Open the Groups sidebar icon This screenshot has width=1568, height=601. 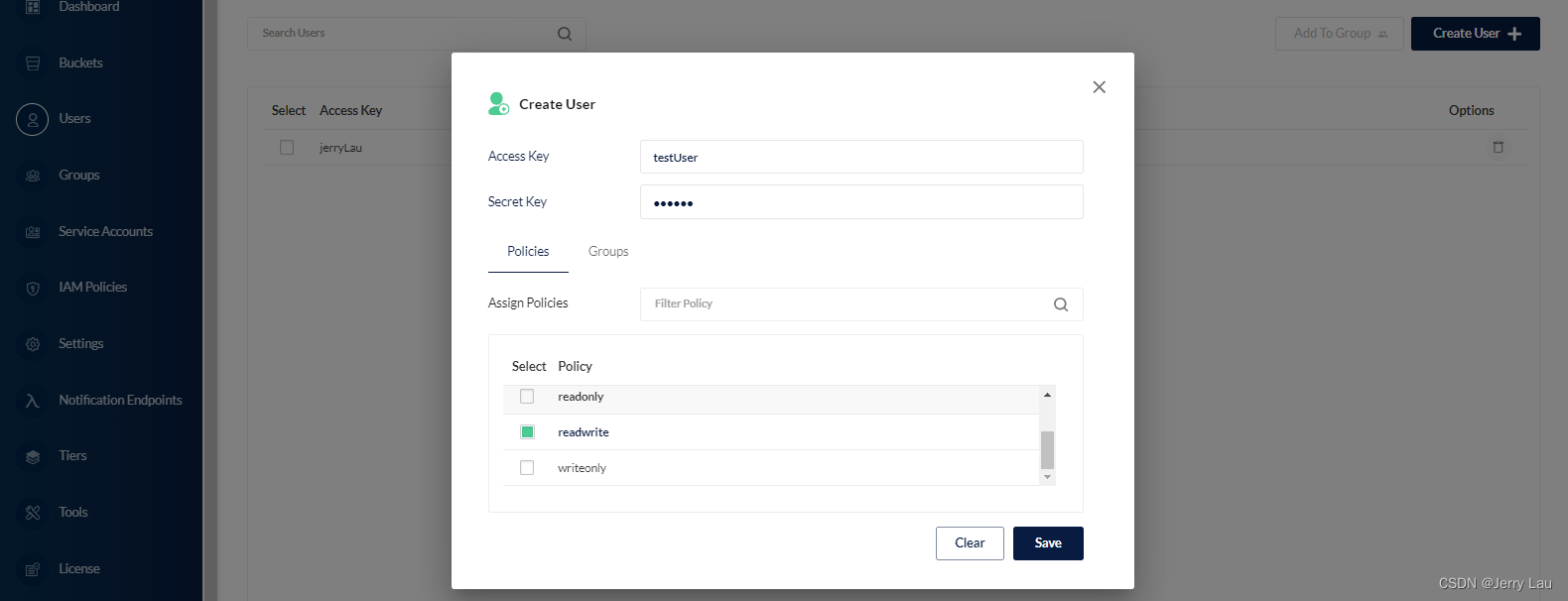tap(33, 176)
